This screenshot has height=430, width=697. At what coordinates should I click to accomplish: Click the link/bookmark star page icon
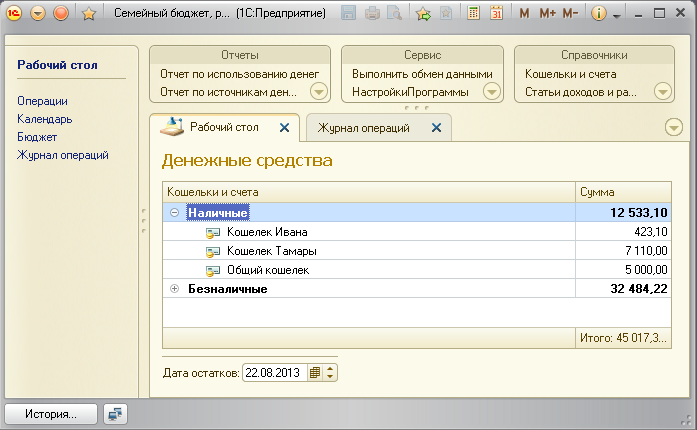(x=446, y=13)
